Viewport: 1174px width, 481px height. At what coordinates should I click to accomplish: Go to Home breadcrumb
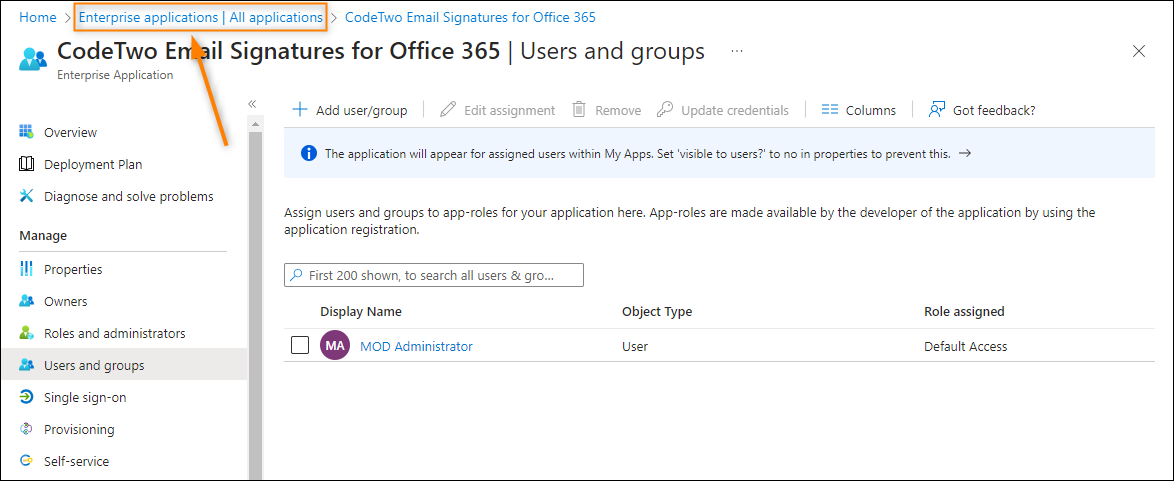(x=37, y=16)
